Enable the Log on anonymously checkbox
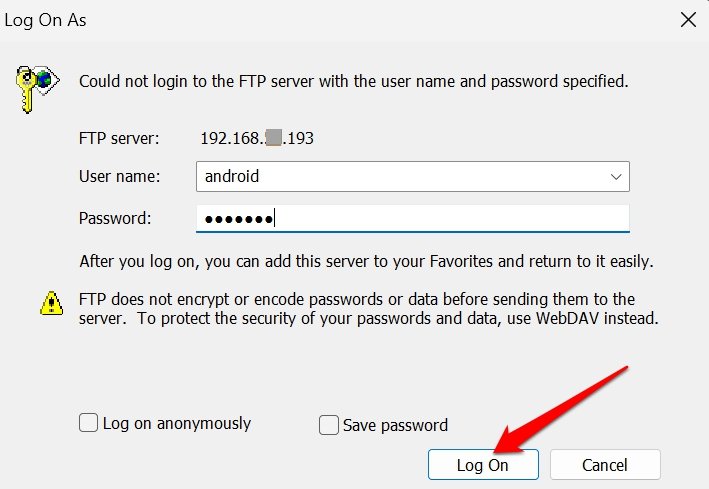Viewport: 709px width, 489px height. [x=88, y=424]
